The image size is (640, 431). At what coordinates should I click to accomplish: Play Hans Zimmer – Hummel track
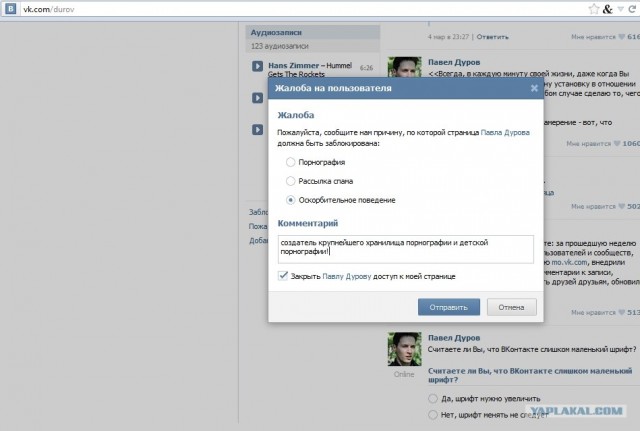pos(257,66)
